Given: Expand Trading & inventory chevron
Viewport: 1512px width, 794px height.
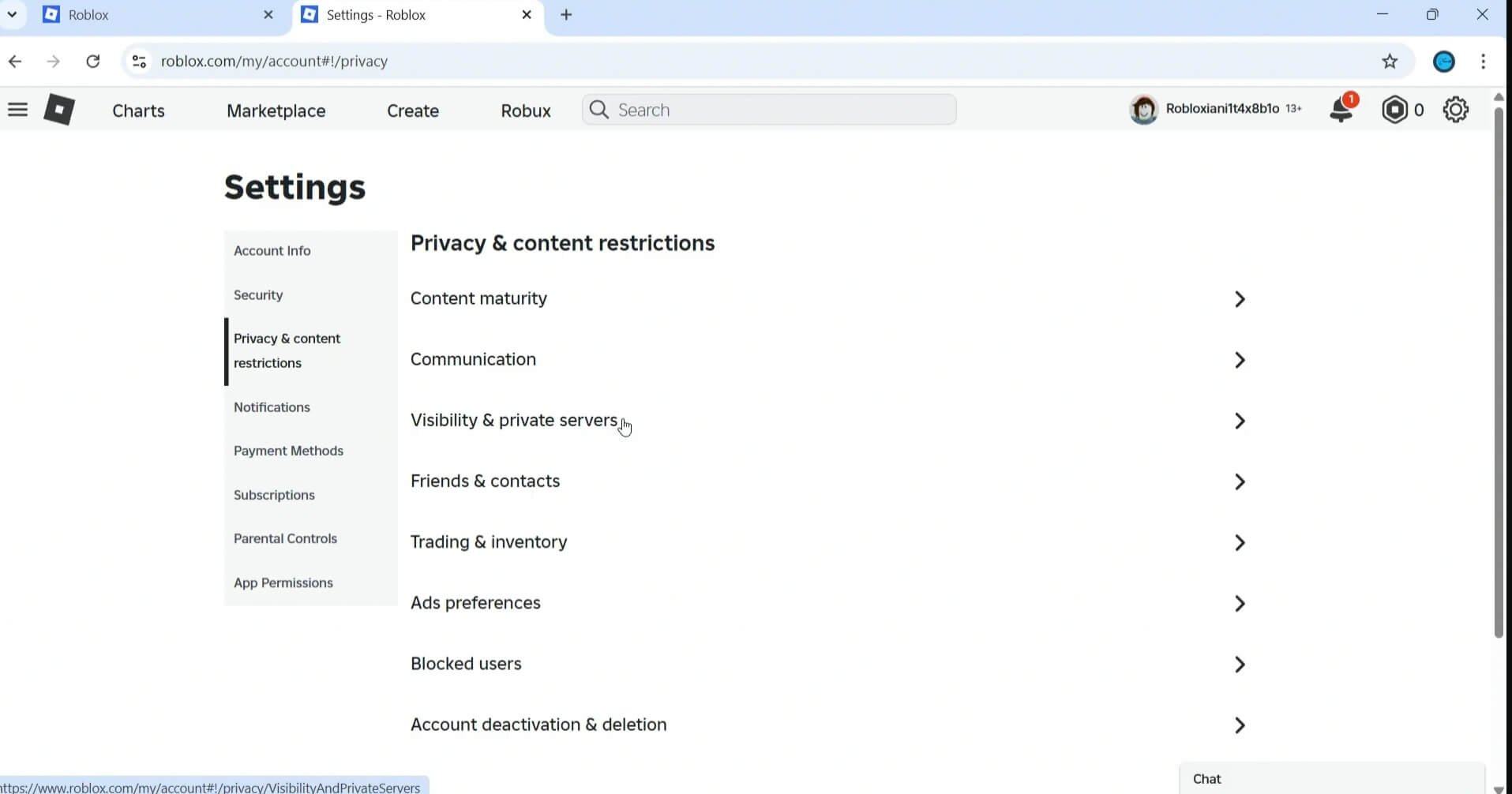Looking at the screenshot, I should click(x=1240, y=543).
